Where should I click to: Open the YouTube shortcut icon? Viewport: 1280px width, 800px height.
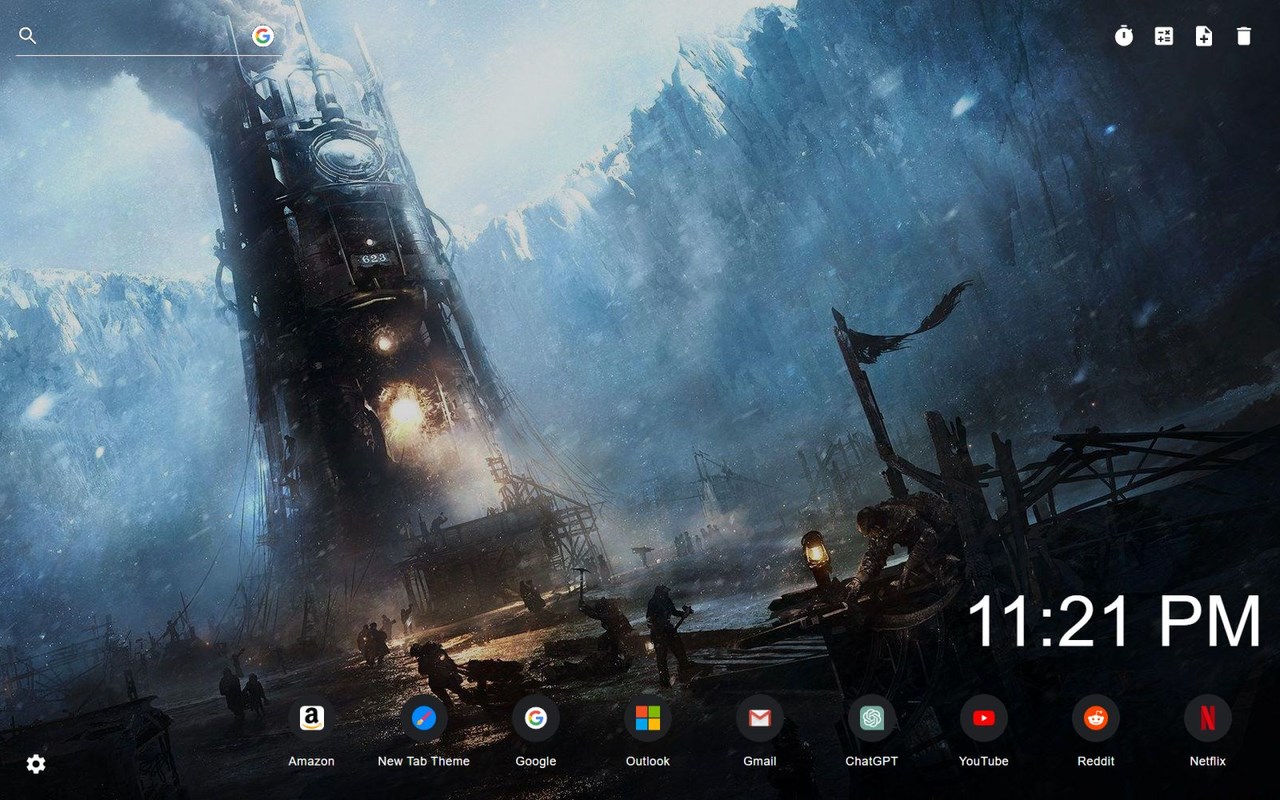984,718
